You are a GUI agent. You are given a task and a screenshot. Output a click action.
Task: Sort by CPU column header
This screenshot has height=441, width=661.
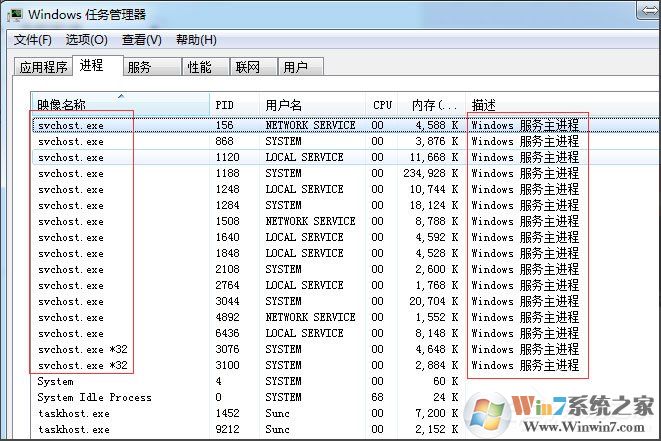[382, 104]
